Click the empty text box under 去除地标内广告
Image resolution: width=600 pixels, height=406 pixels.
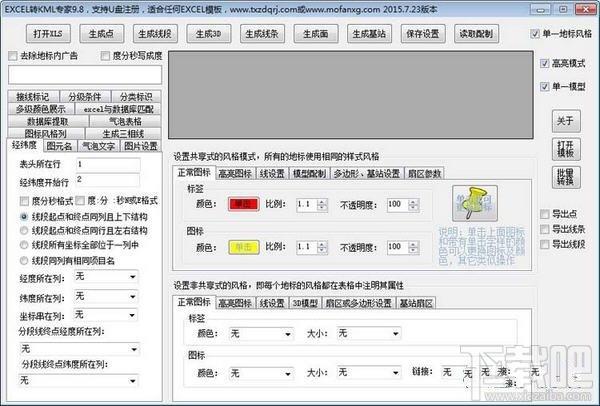(x=85, y=75)
